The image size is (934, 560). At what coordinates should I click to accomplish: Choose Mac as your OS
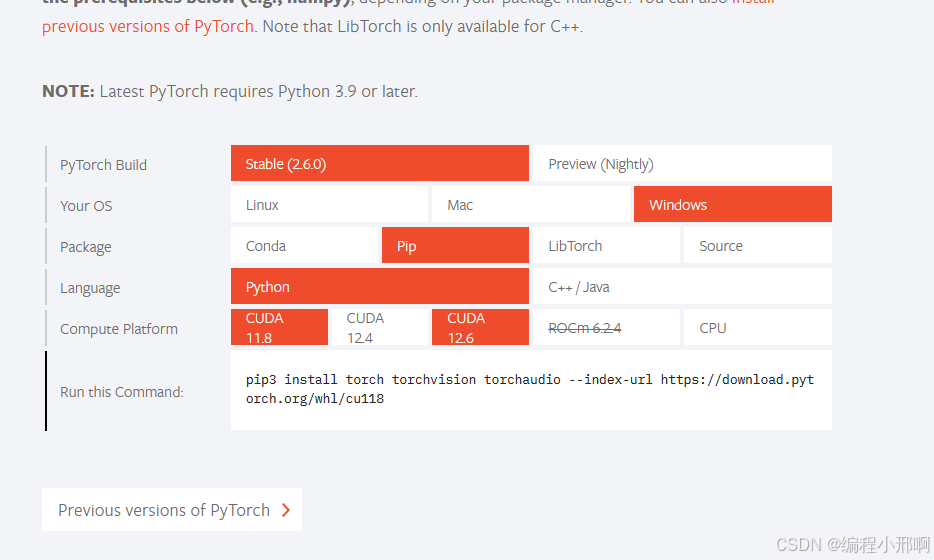530,204
